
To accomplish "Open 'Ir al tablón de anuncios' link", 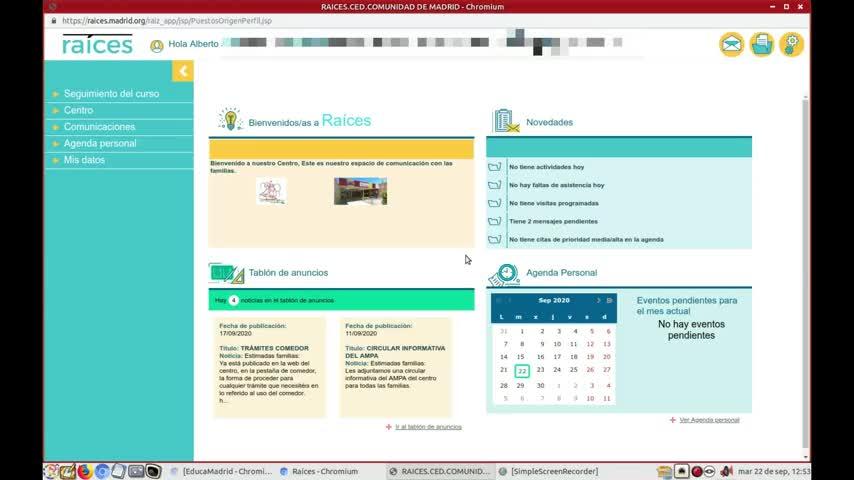I will (x=428, y=427).
